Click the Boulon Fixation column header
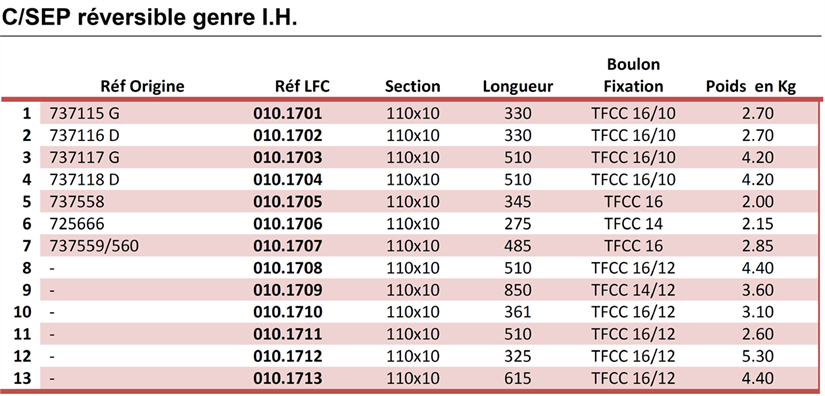 tap(633, 75)
